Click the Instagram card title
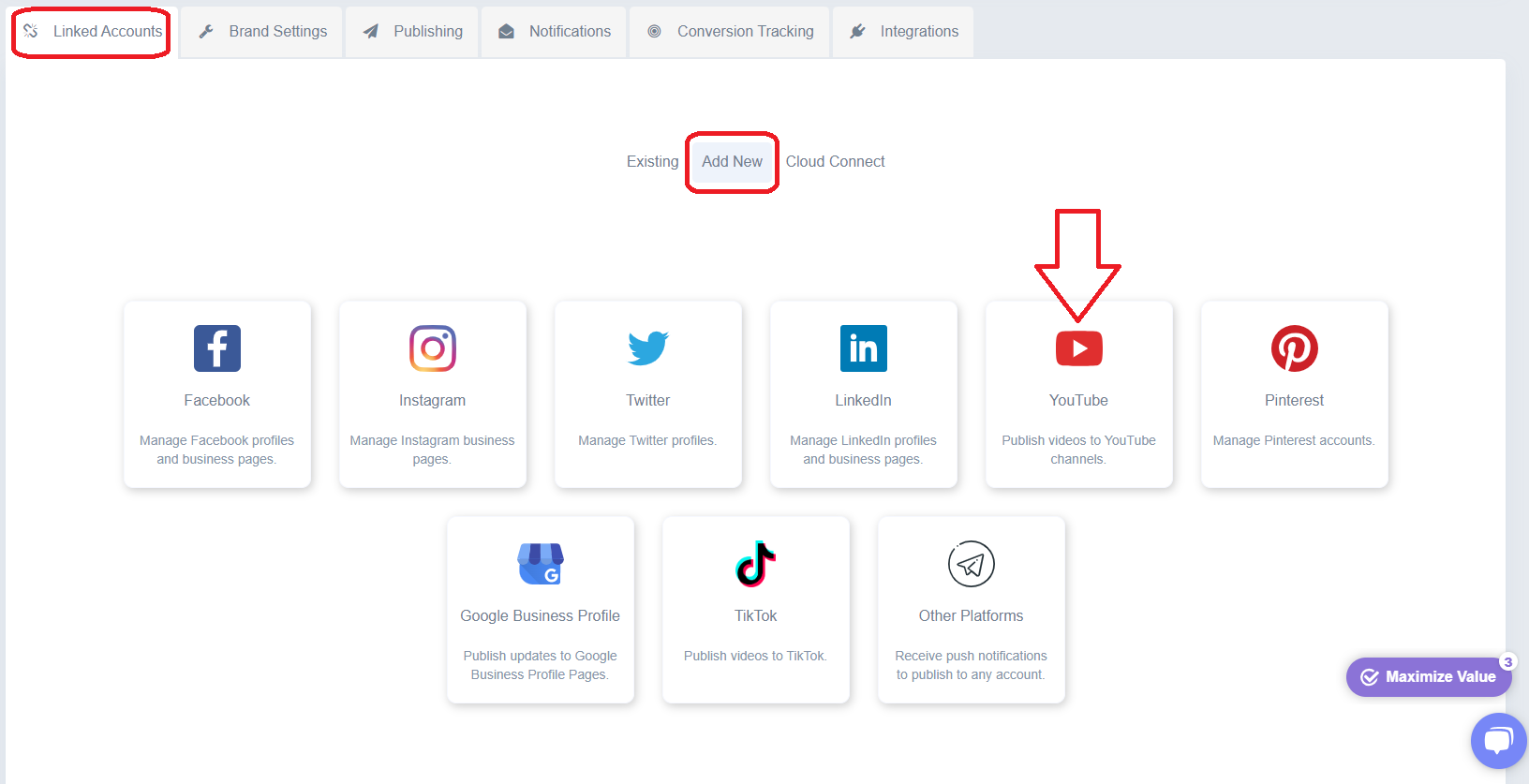Image resolution: width=1529 pixels, height=784 pixels. 433,400
